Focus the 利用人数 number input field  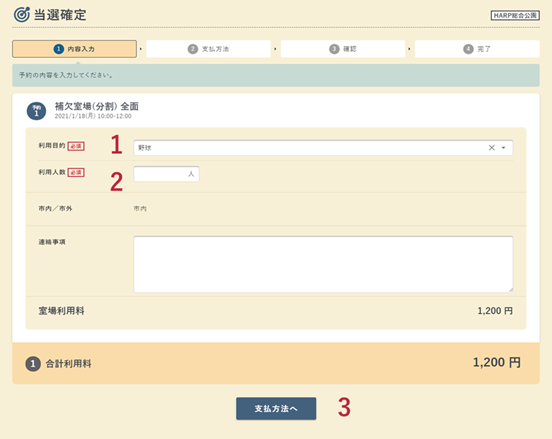pyautogui.click(x=167, y=174)
